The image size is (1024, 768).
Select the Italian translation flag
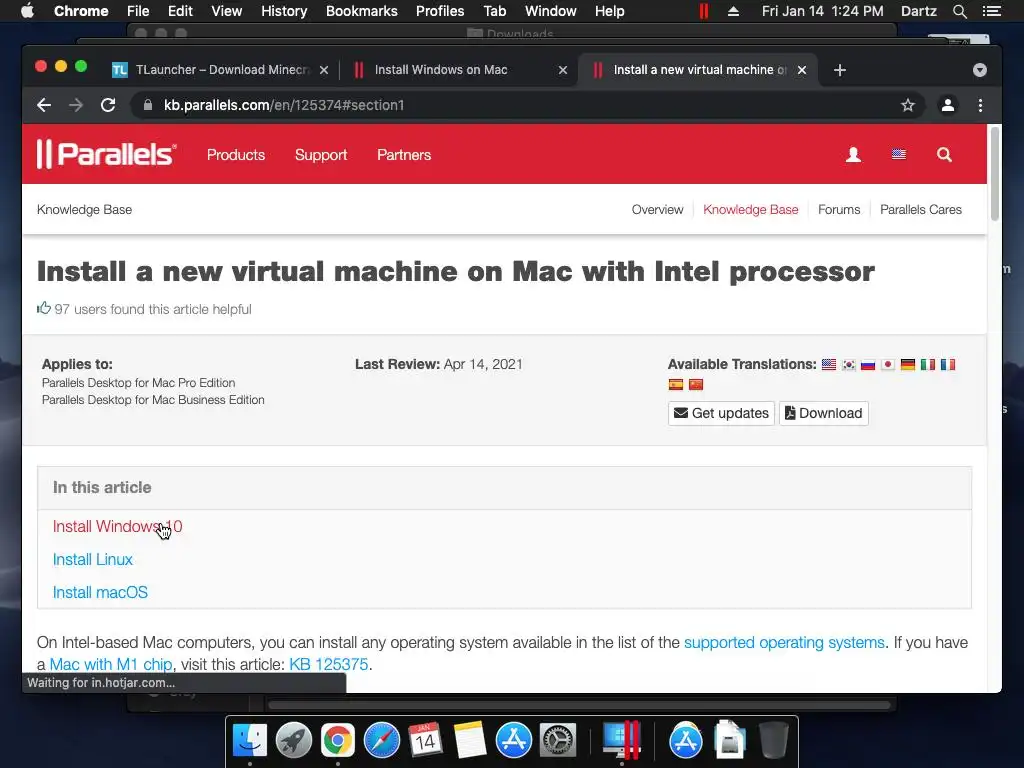(x=927, y=364)
